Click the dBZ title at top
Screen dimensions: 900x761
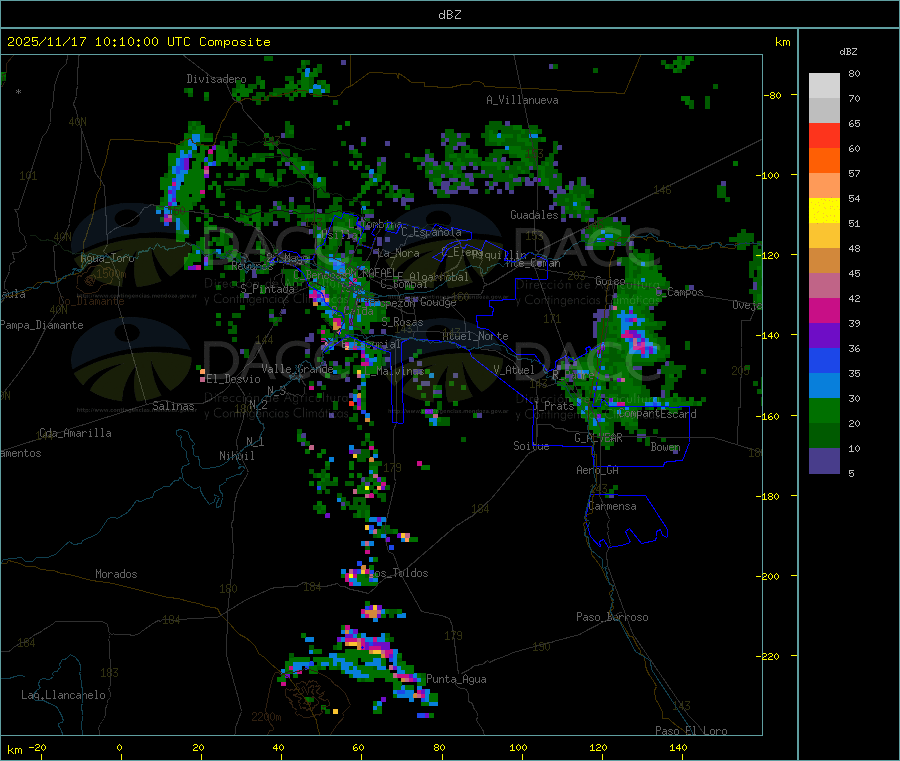pyautogui.click(x=449, y=15)
